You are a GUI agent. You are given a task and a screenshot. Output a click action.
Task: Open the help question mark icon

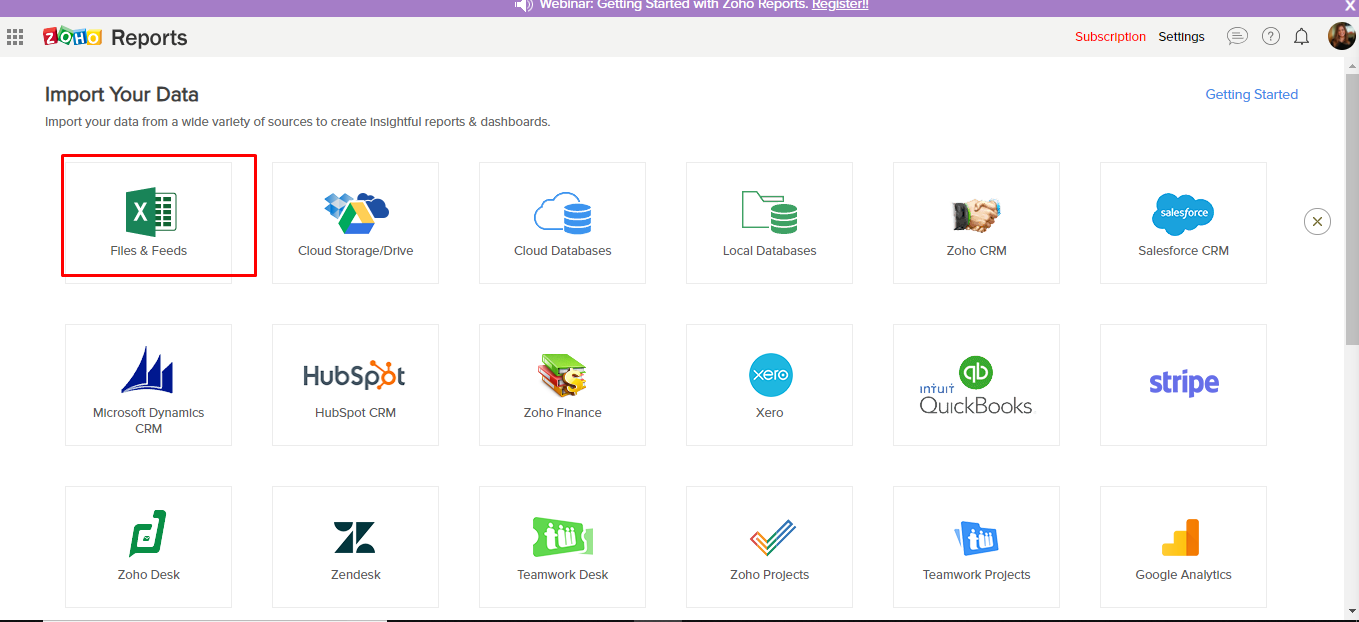pyautogui.click(x=1270, y=37)
